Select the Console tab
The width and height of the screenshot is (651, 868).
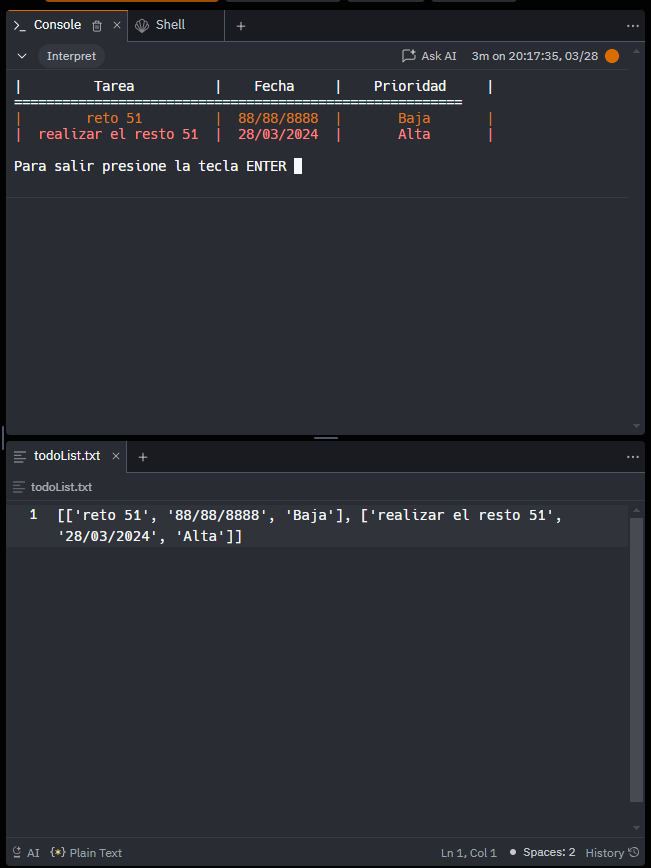click(x=57, y=25)
